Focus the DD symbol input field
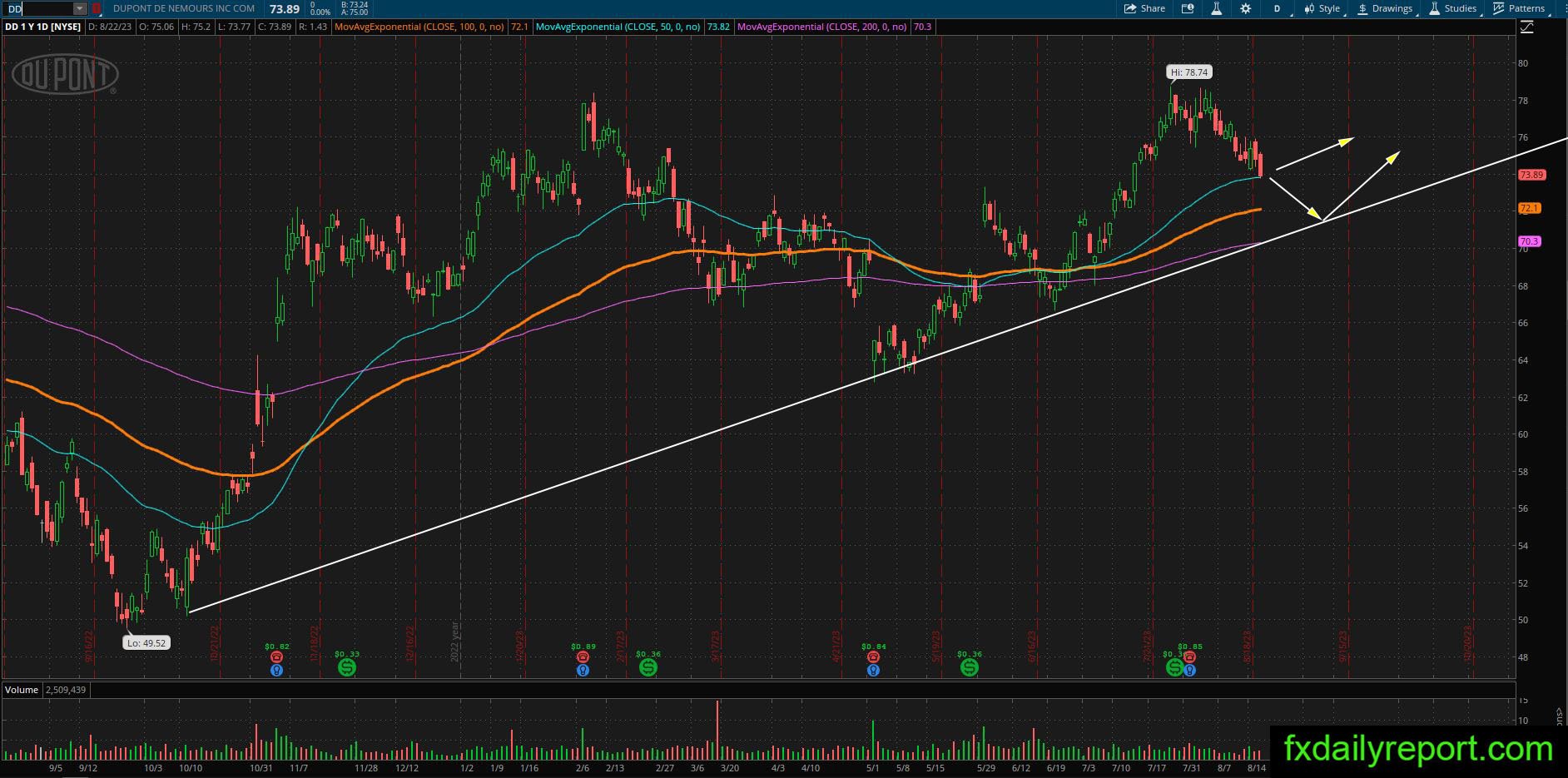1568x778 pixels. pyautogui.click(x=40, y=8)
